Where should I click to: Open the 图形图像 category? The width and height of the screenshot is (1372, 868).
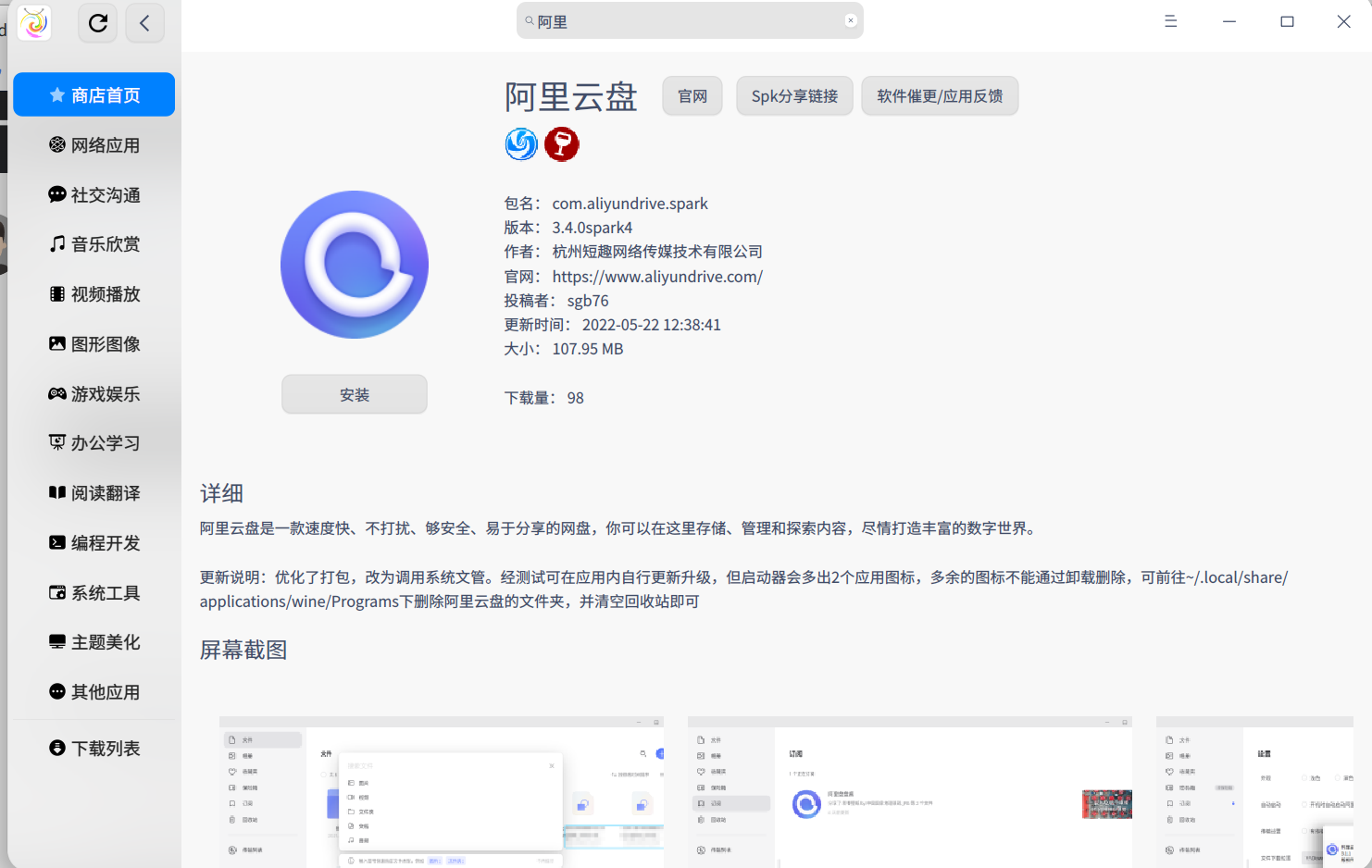tap(94, 343)
